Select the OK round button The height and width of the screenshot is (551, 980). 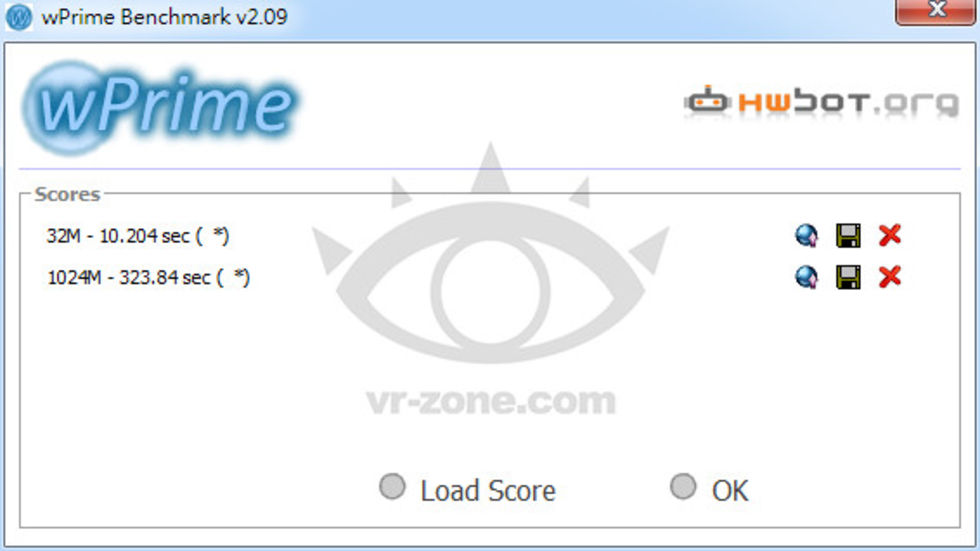pyautogui.click(x=683, y=486)
